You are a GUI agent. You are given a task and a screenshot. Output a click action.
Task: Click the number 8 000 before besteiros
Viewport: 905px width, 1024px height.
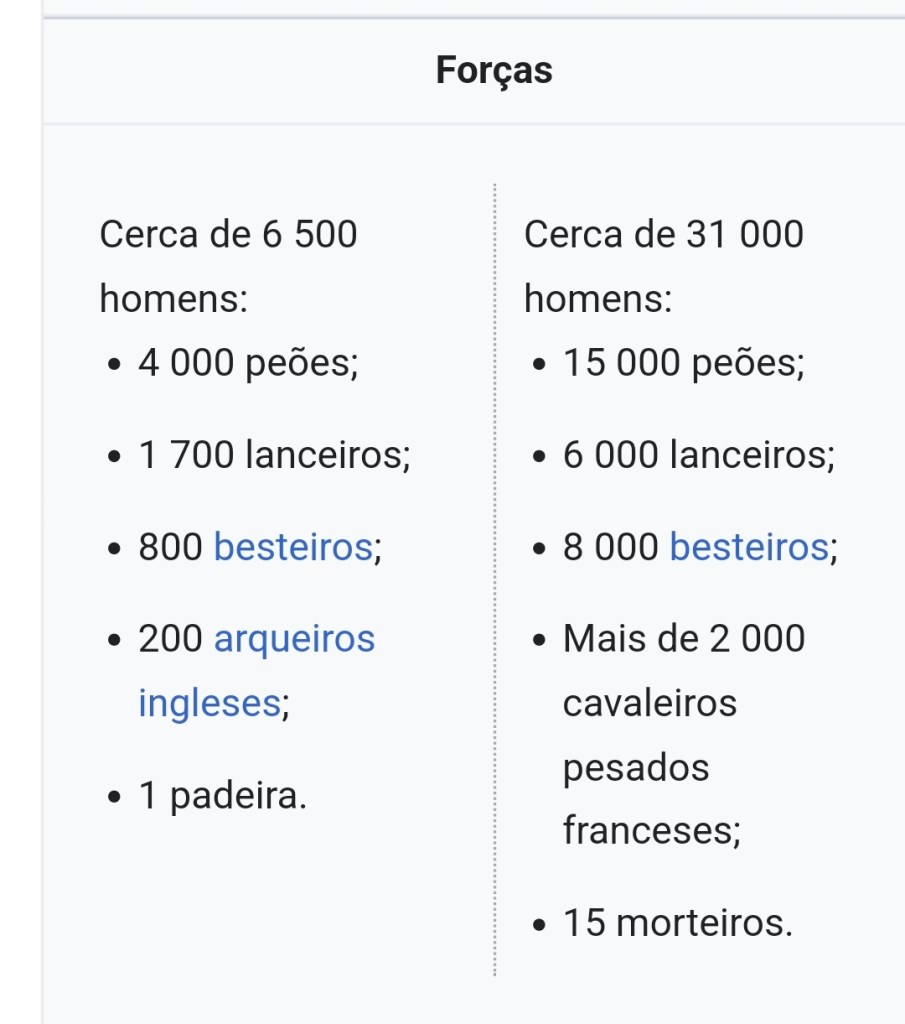(610, 548)
